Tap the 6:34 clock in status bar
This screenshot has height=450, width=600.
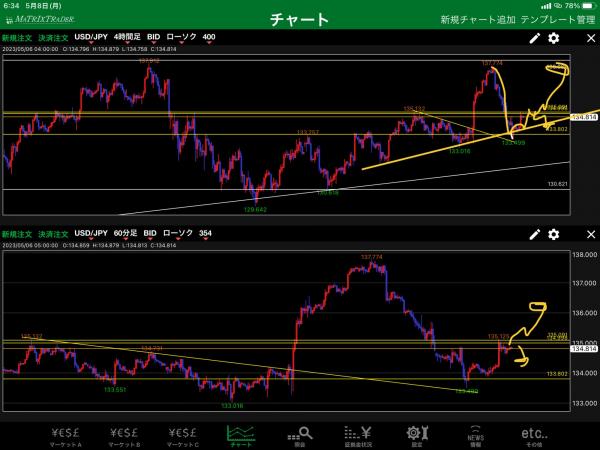pos(11,6)
